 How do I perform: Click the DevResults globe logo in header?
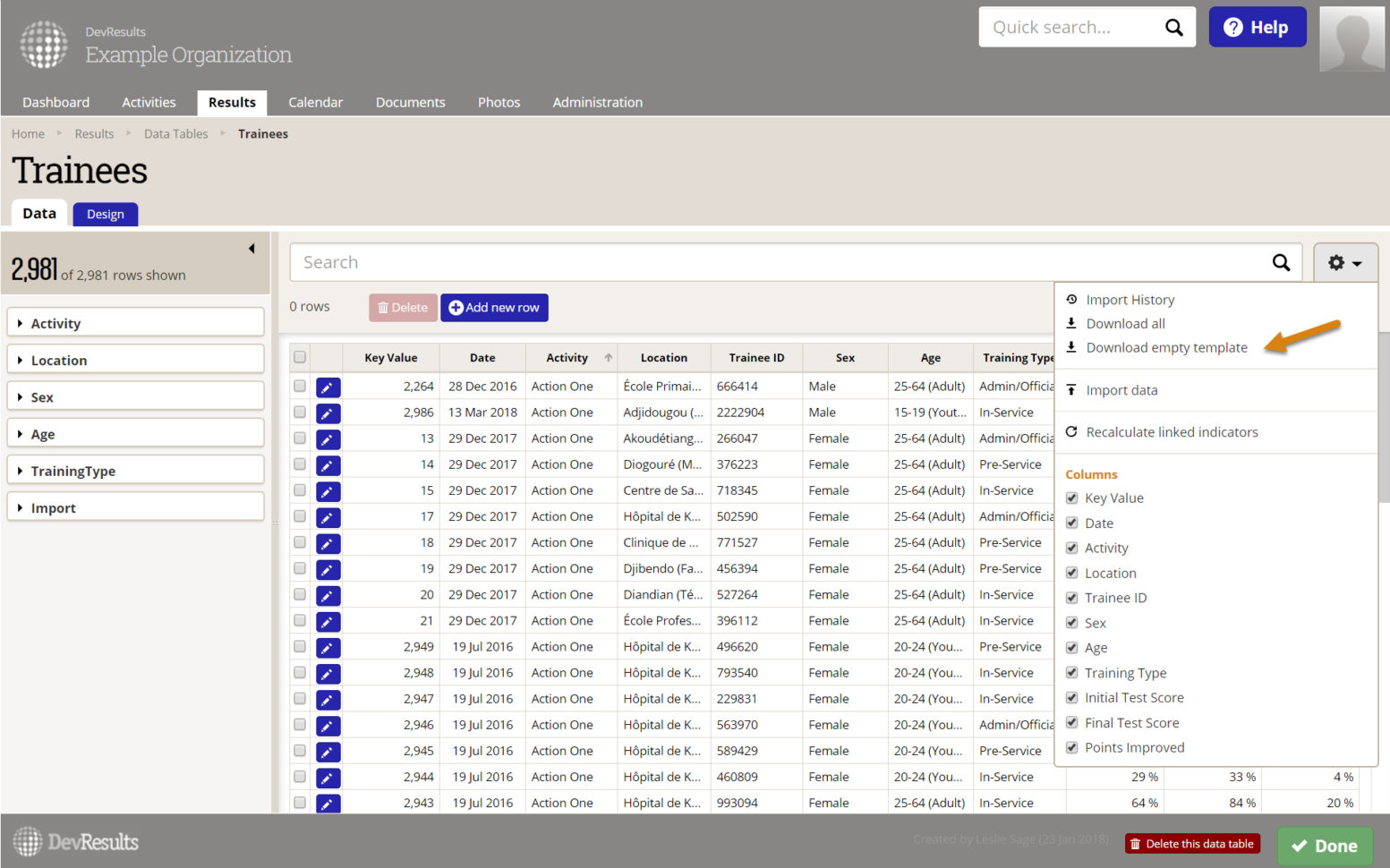[x=44, y=45]
